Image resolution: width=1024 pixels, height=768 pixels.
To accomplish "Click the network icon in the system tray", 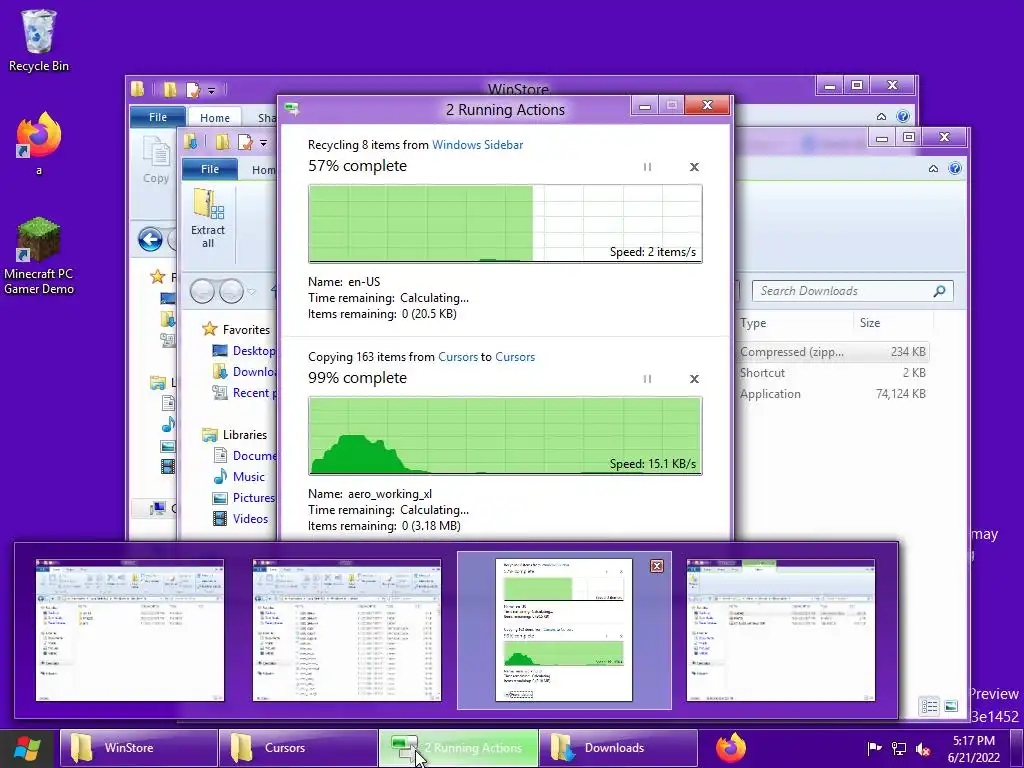I will tap(899, 748).
